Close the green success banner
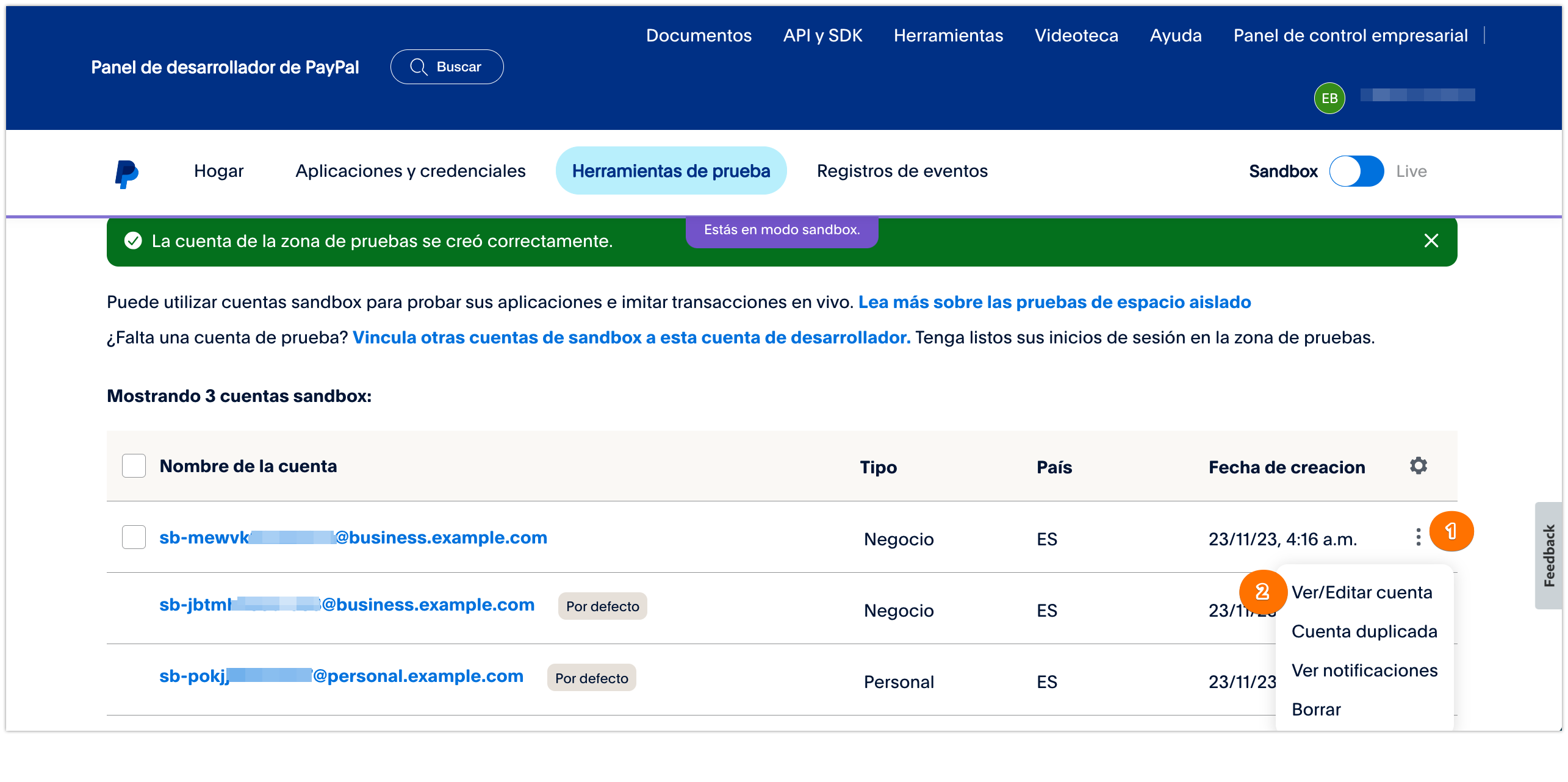1568x782 pixels. pyautogui.click(x=1431, y=241)
